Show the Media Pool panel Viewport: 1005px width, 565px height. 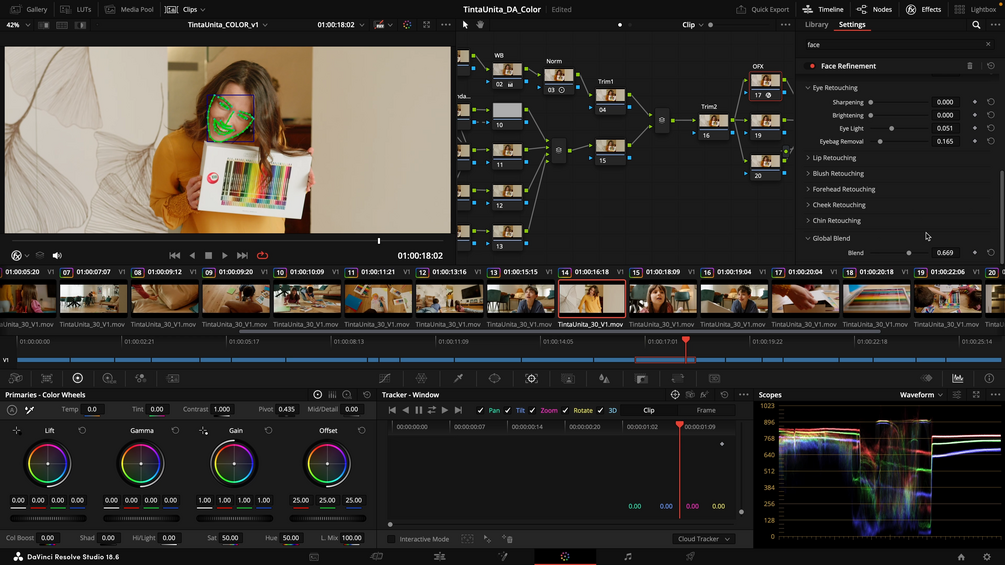coord(129,10)
